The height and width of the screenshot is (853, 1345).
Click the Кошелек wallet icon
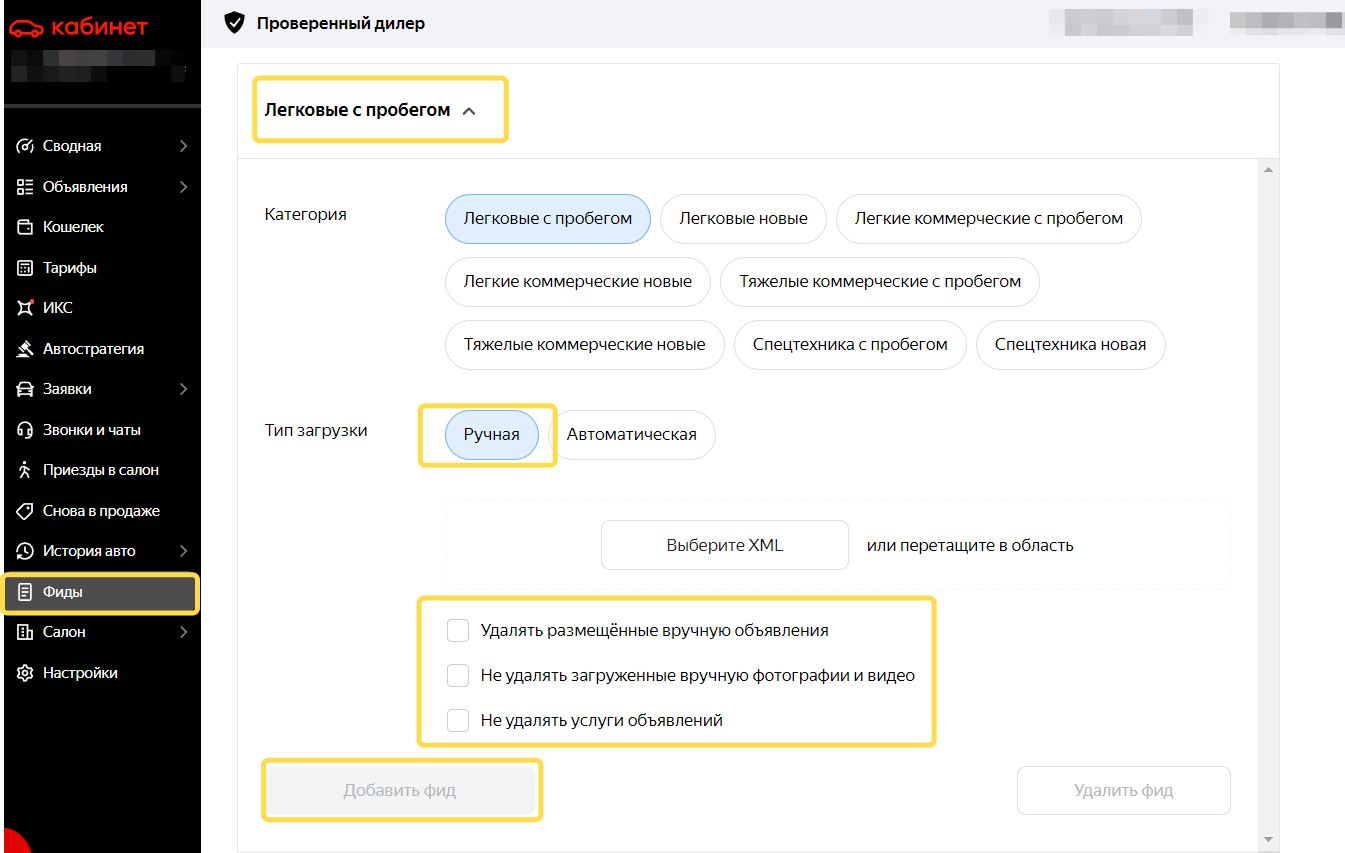[x=26, y=227]
